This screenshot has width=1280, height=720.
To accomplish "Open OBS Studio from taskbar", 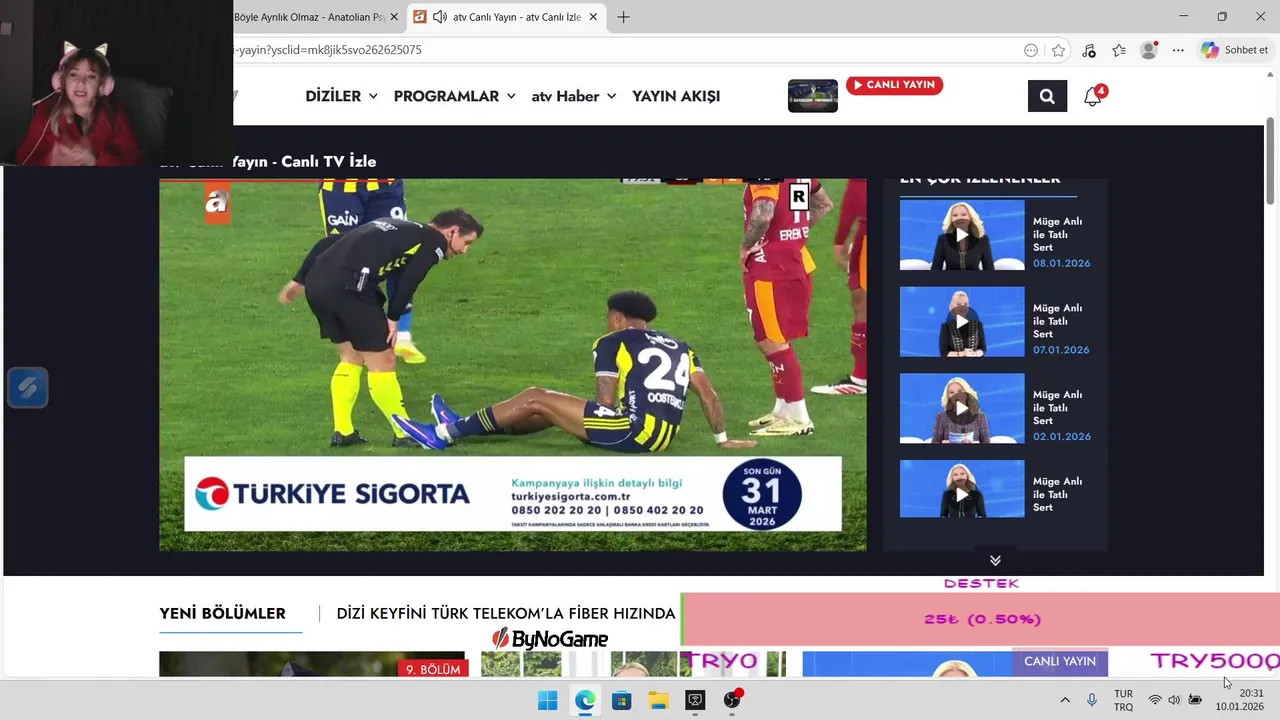I will coord(732,700).
